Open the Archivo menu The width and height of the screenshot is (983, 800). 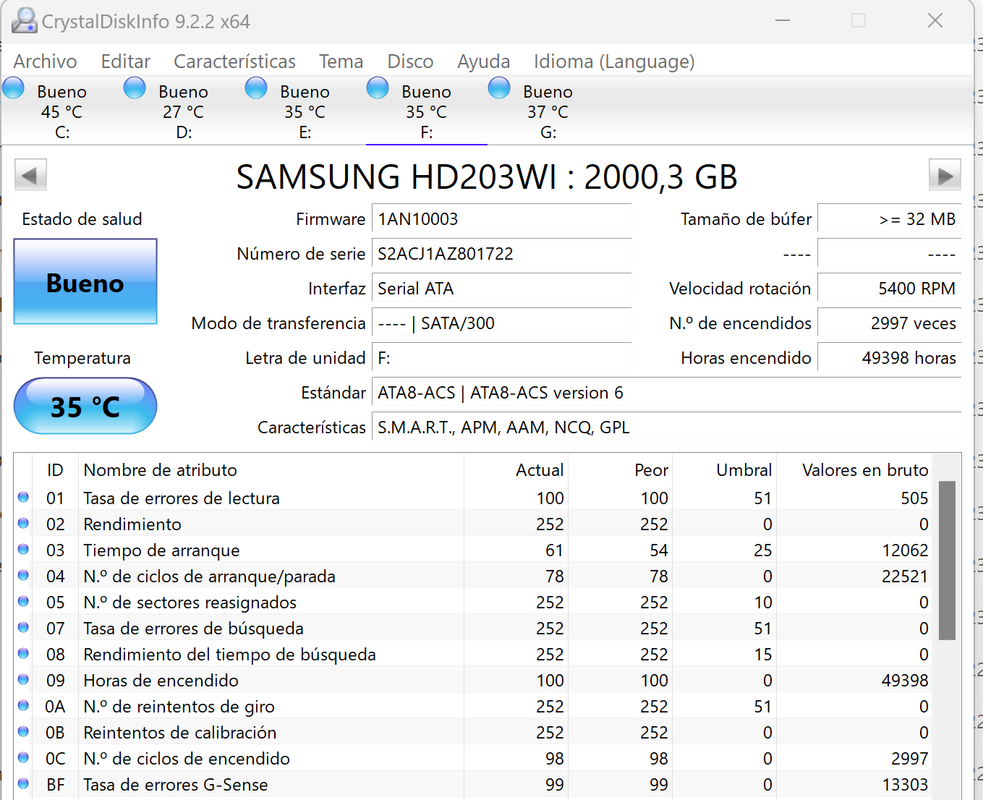pyautogui.click(x=45, y=61)
